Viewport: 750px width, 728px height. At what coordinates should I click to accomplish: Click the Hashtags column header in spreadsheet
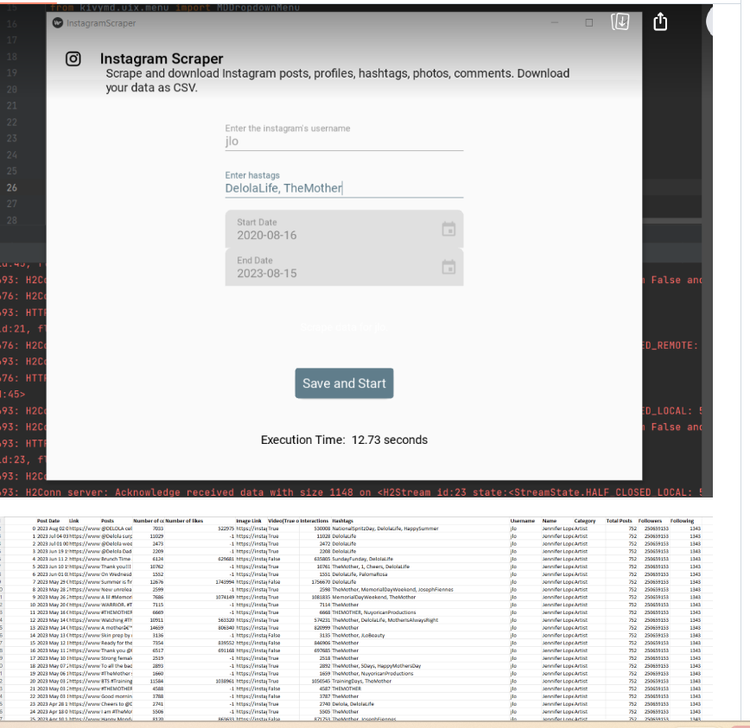click(343, 521)
